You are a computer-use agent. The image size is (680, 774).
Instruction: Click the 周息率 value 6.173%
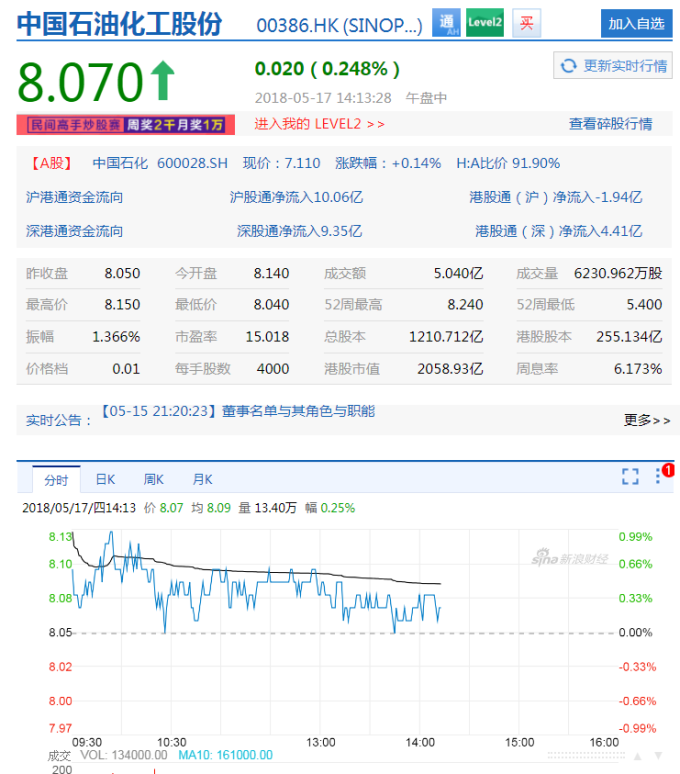point(638,369)
